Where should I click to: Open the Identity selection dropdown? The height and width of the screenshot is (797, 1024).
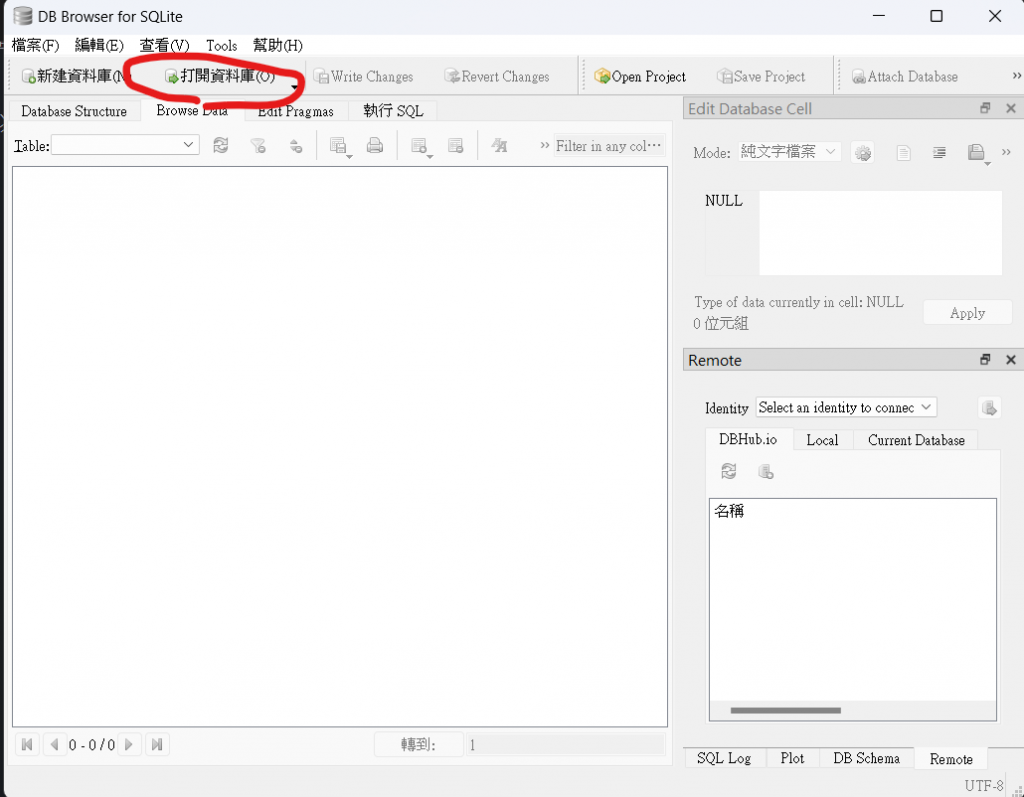click(846, 407)
